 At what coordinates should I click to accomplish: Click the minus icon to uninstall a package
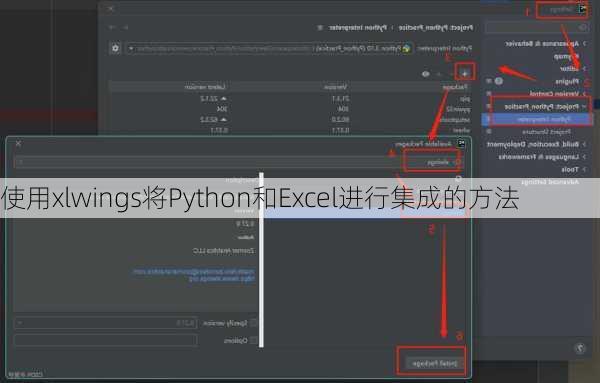click(452, 73)
